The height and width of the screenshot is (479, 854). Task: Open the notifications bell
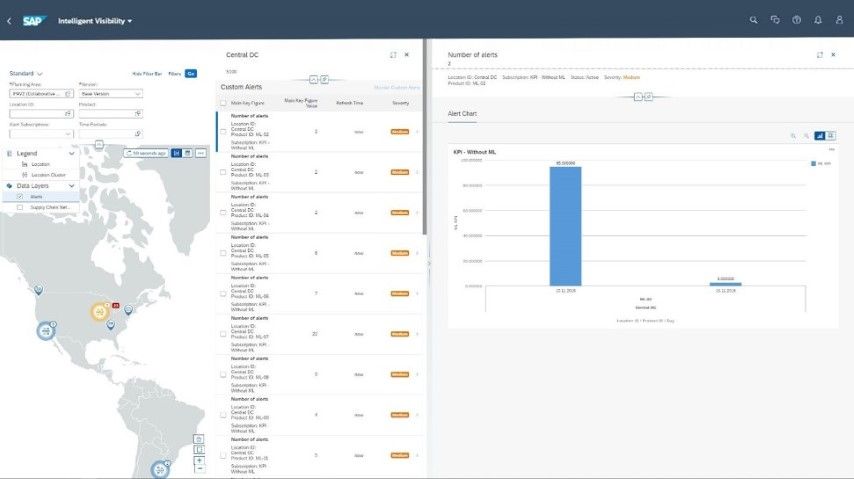point(818,20)
